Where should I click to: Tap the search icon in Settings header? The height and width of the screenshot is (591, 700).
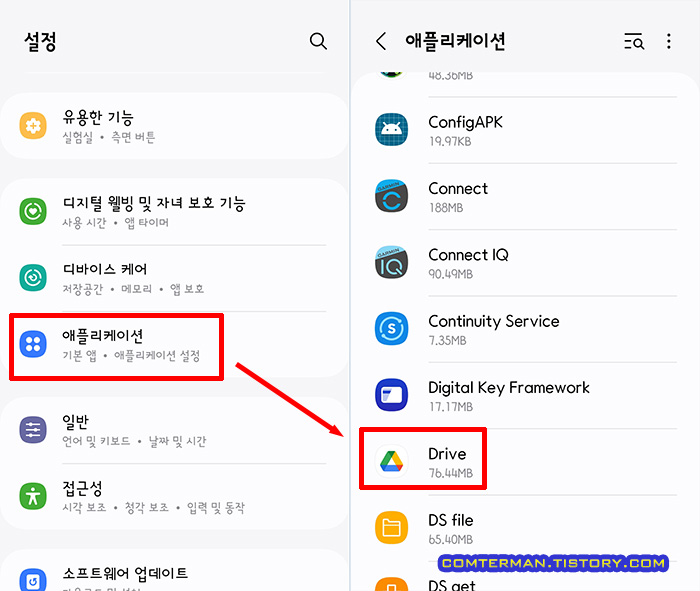(x=318, y=41)
